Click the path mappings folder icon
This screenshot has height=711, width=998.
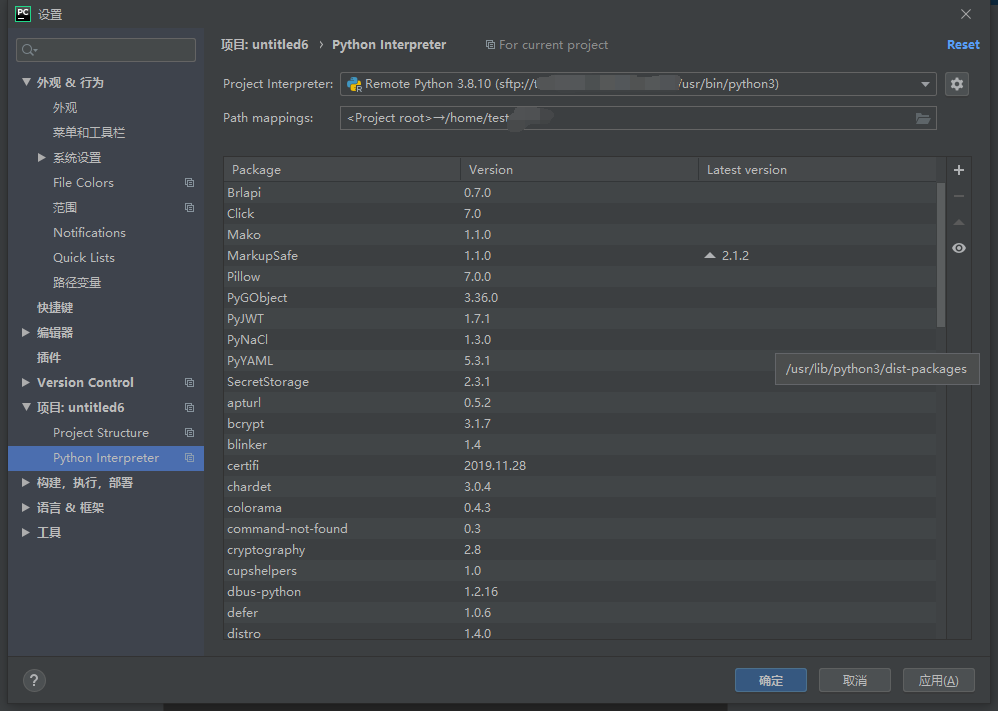point(923,118)
